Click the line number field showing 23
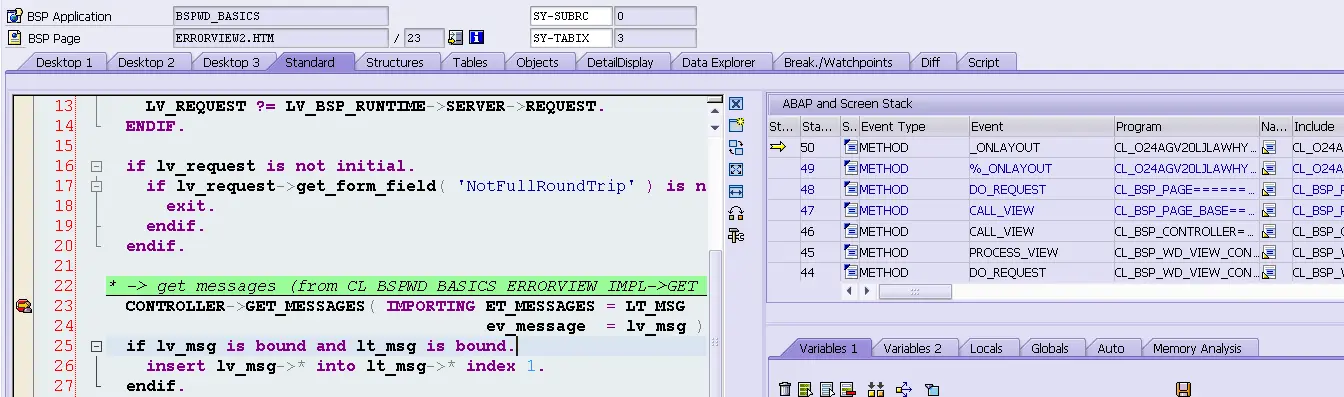 coord(424,38)
